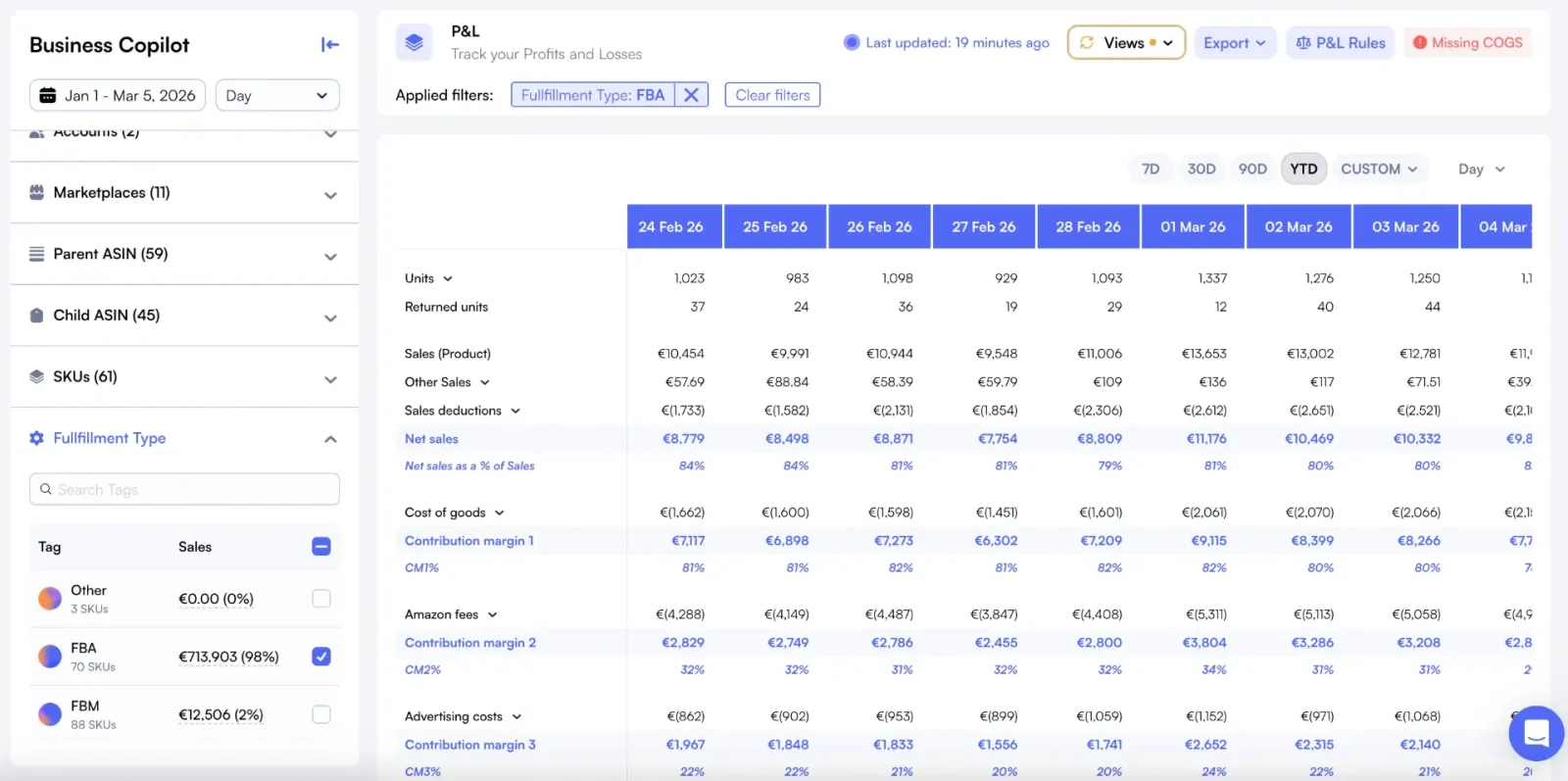1568x781 pixels.
Task: Open P&L Rules
Action: (x=1340, y=42)
